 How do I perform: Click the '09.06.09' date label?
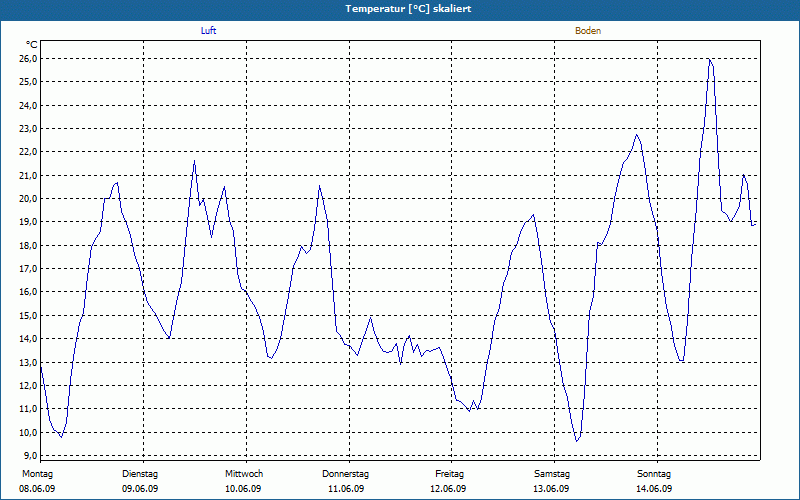click(140, 489)
